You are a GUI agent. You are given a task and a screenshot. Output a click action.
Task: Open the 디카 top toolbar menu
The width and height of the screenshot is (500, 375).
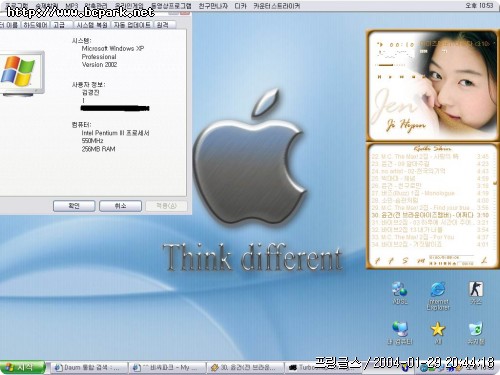coord(240,6)
